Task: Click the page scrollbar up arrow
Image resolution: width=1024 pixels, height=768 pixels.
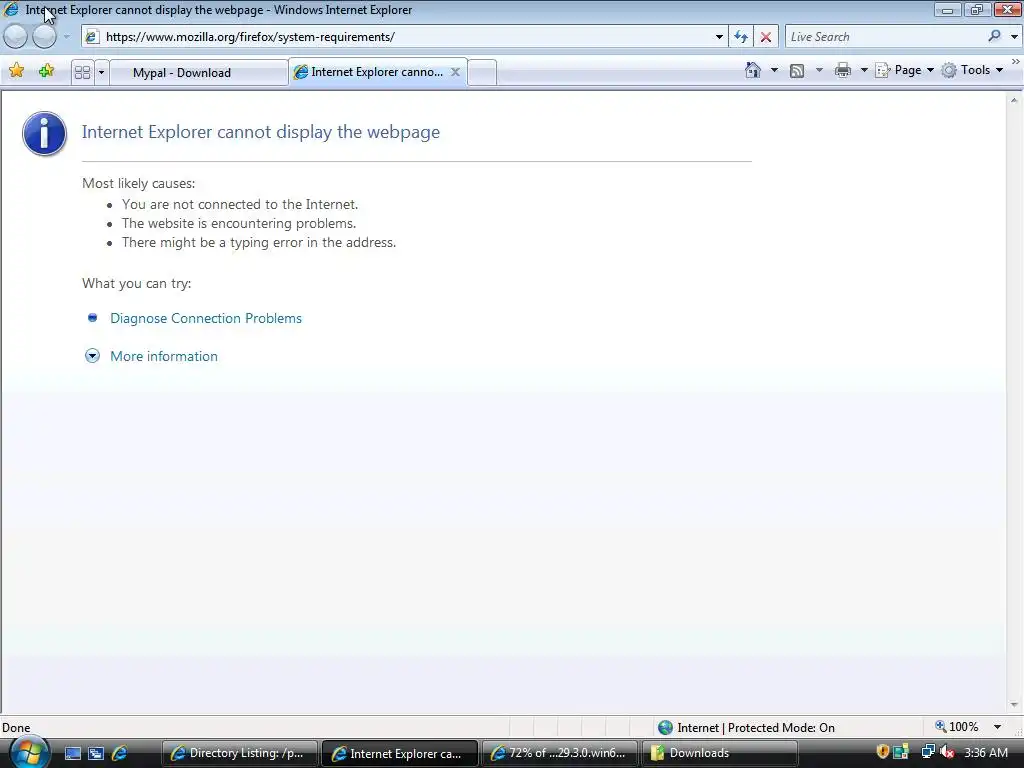Action: pos(1014,101)
